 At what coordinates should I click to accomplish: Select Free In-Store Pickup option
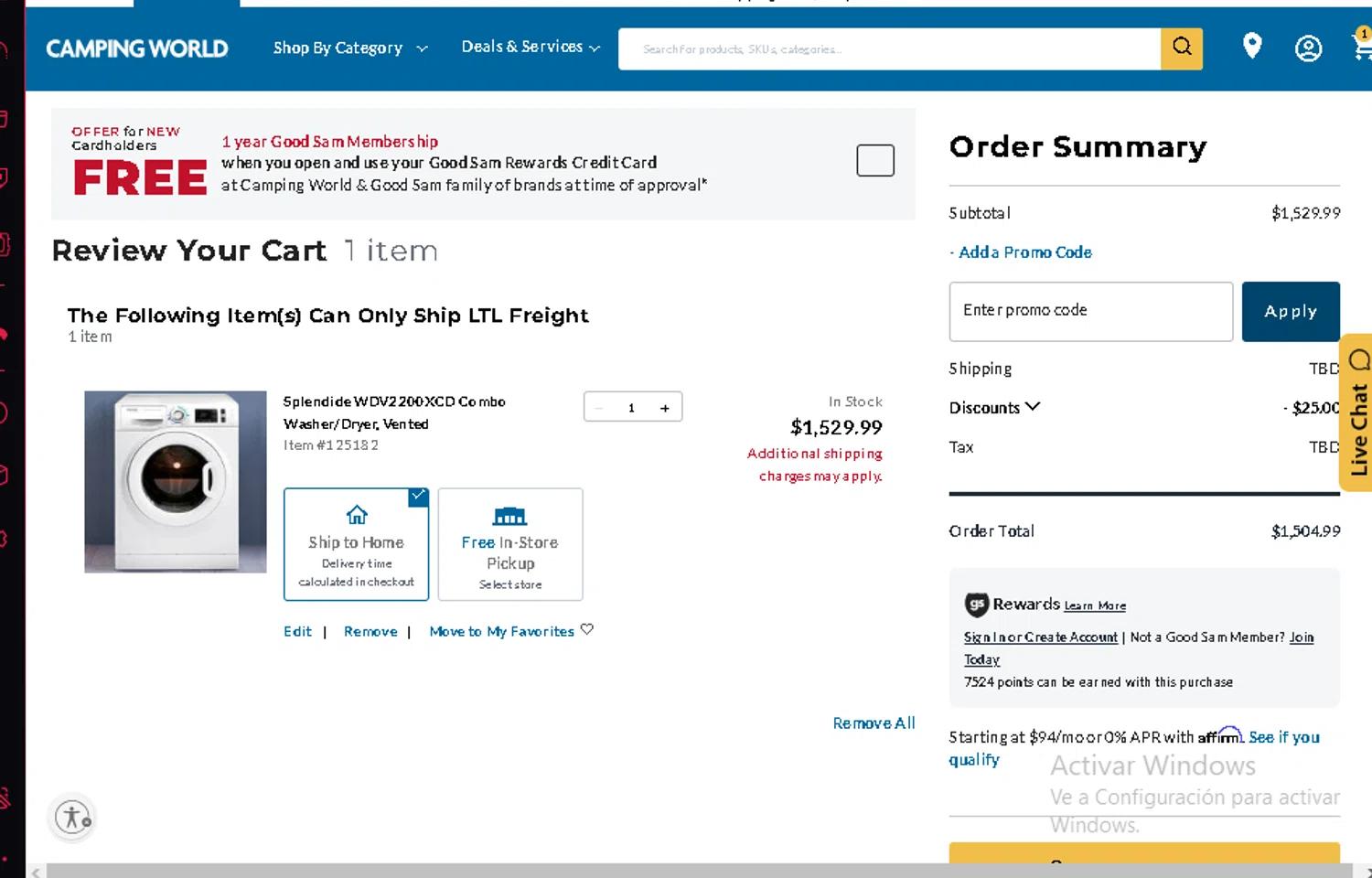click(510, 544)
